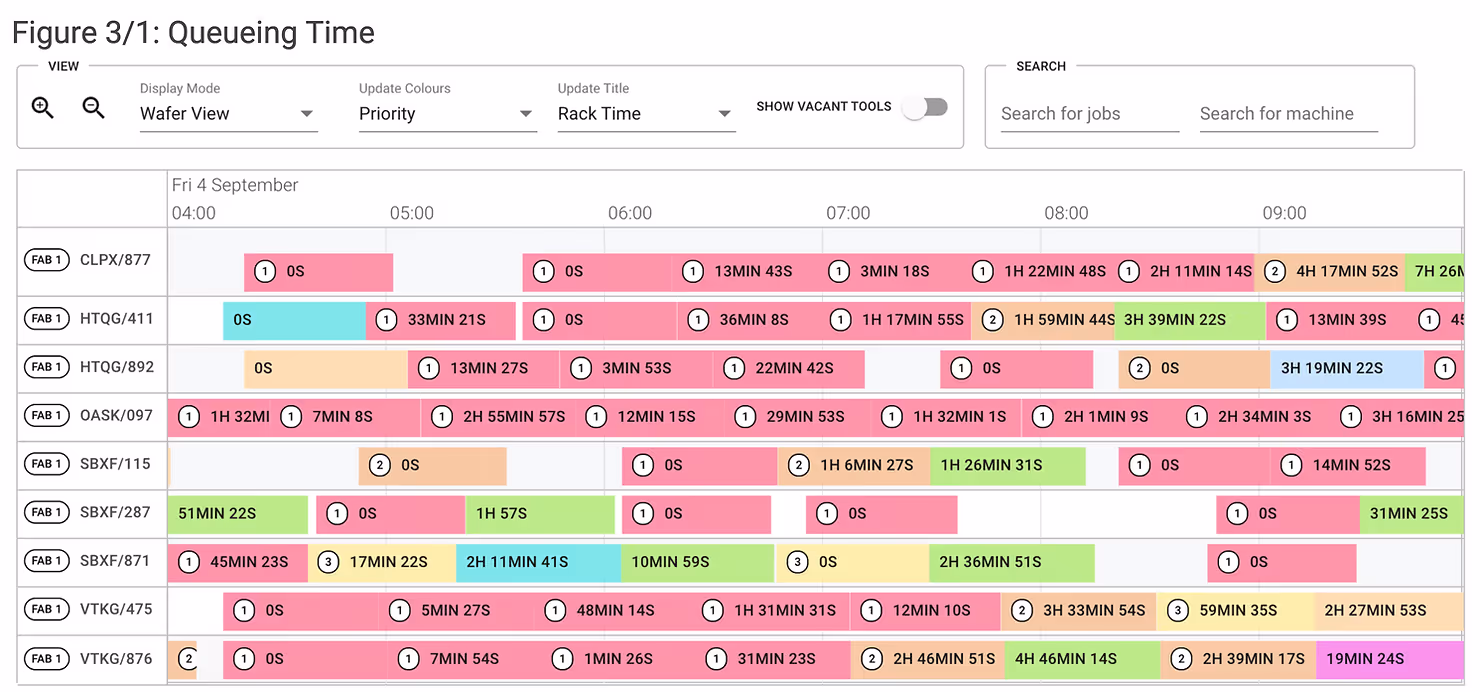This screenshot has height=692, width=1480.
Task: Select the 14MIN 52S job on SBXF/115
Action: pyautogui.click(x=1348, y=465)
